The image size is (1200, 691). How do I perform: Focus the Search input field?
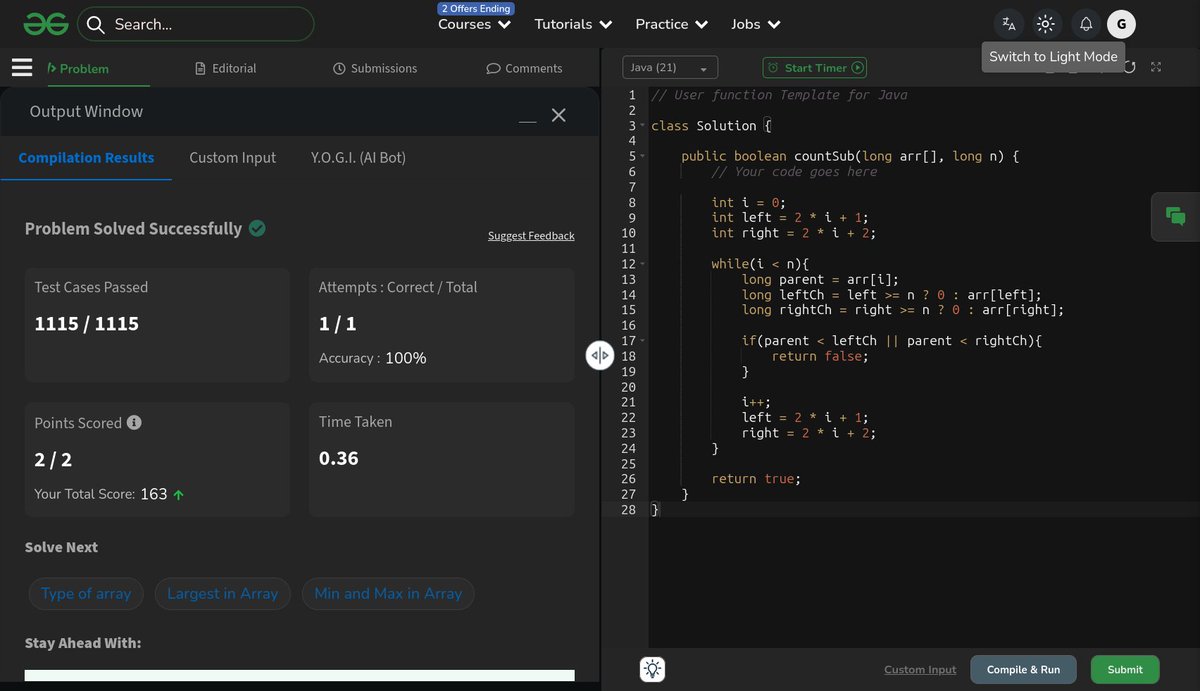[x=196, y=24]
